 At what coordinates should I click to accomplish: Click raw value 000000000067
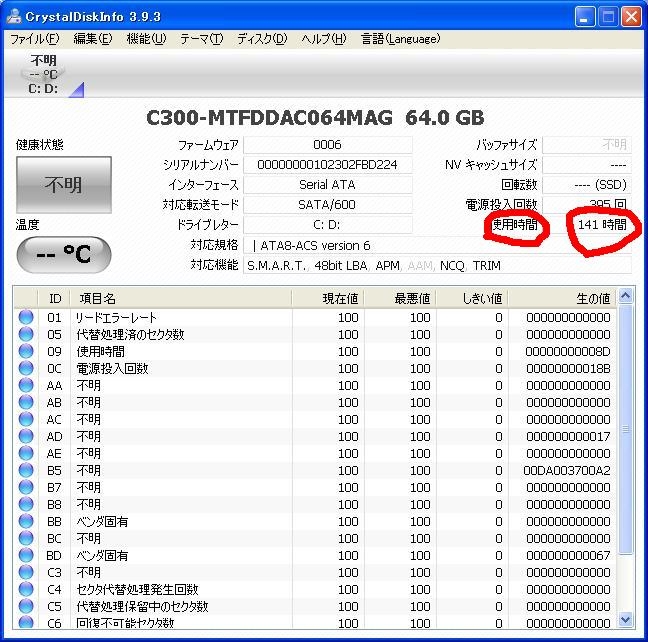tap(568, 556)
